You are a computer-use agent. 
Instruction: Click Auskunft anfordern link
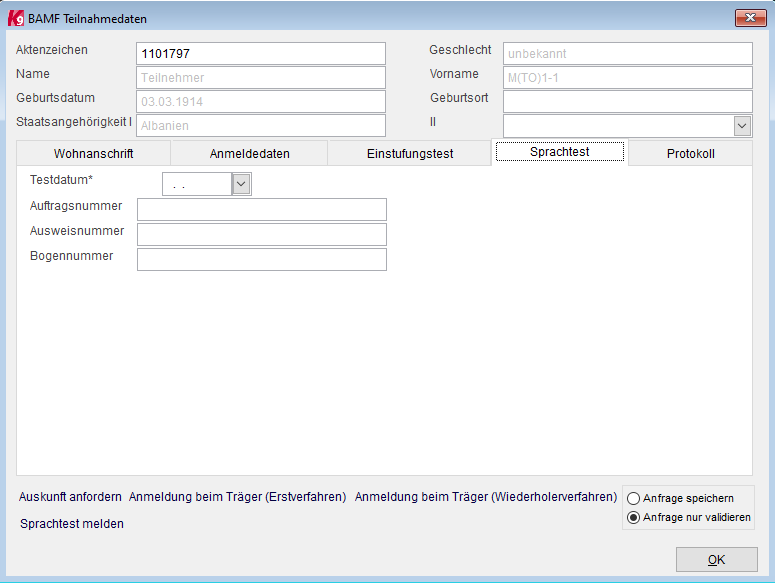(x=70, y=497)
